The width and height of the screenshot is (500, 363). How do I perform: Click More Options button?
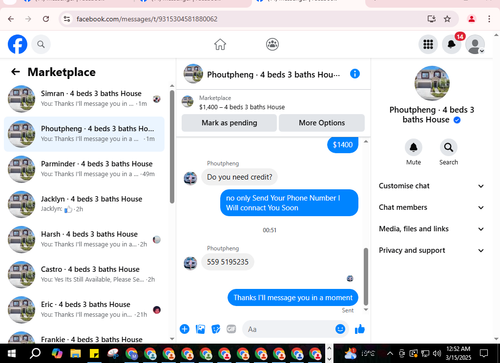(322, 123)
